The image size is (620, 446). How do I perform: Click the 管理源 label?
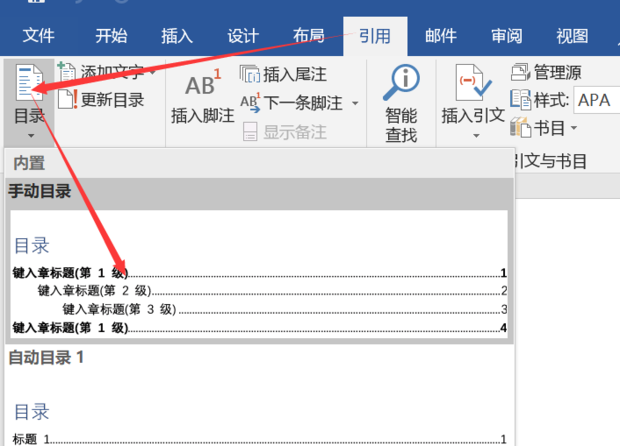point(558,72)
